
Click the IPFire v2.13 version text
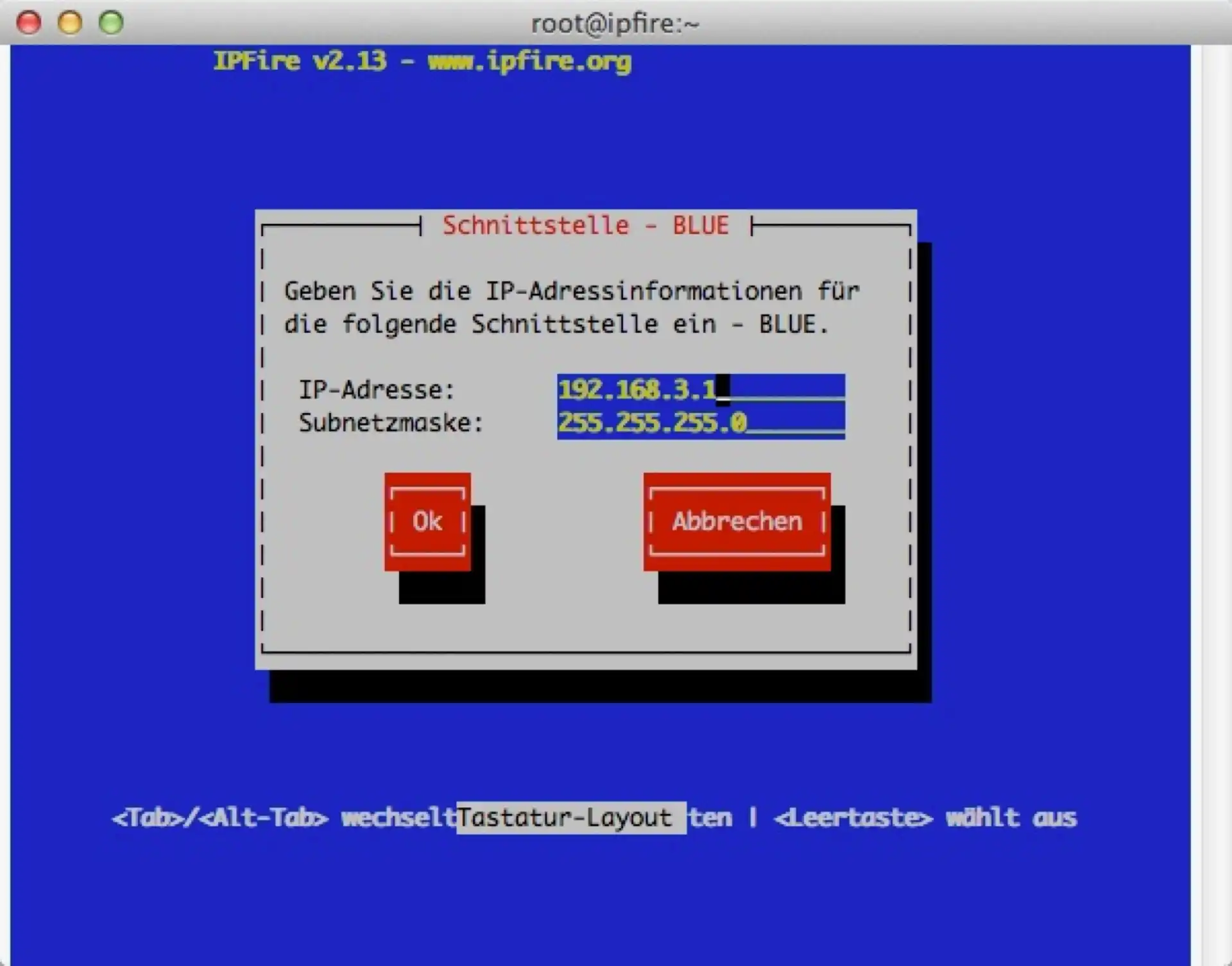click(x=300, y=62)
